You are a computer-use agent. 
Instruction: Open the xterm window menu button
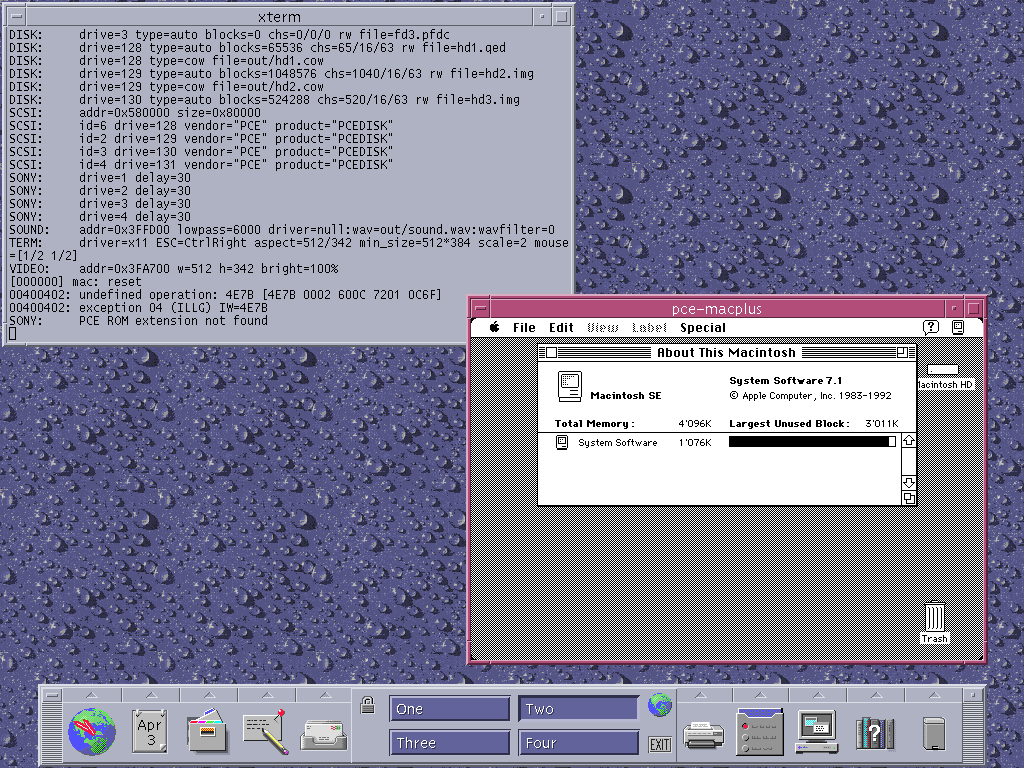pos(17,16)
